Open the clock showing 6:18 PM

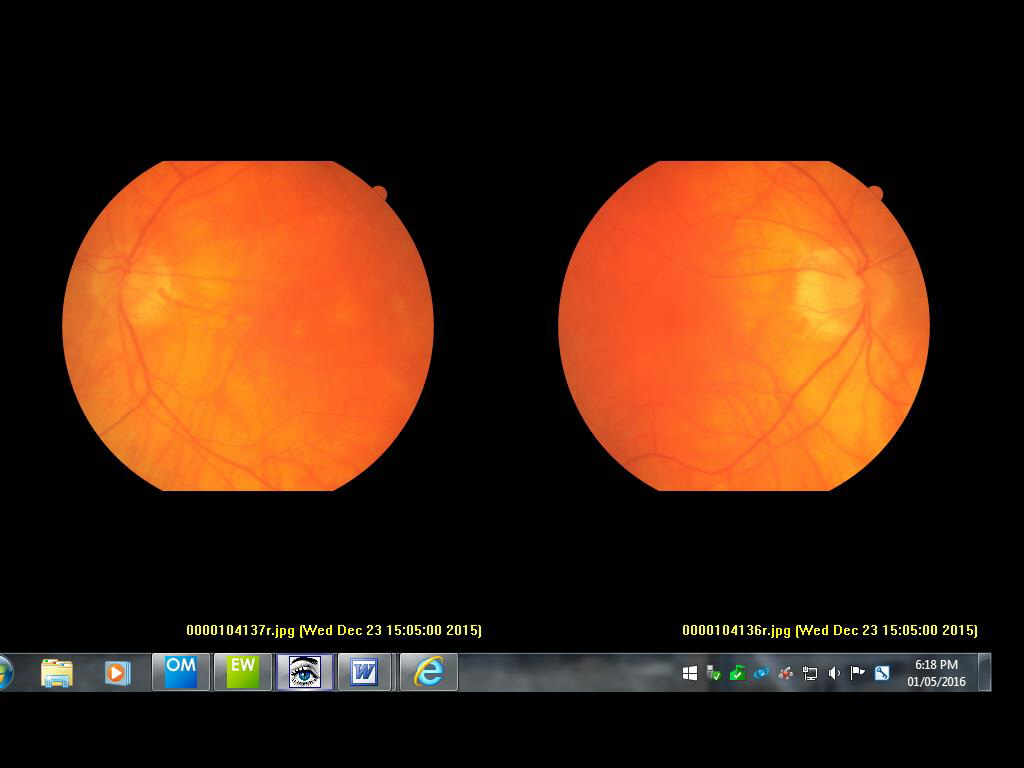[x=936, y=673]
